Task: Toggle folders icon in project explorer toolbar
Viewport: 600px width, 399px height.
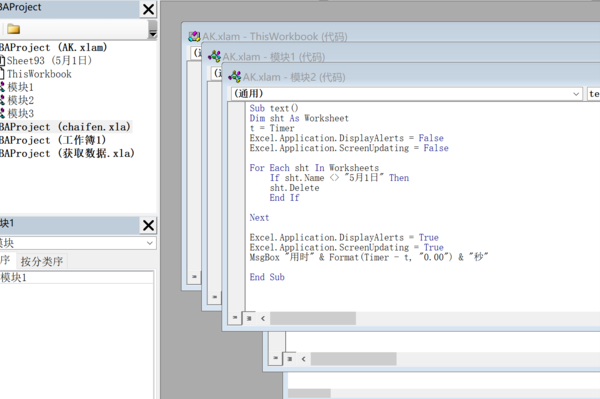Action: pos(13,29)
